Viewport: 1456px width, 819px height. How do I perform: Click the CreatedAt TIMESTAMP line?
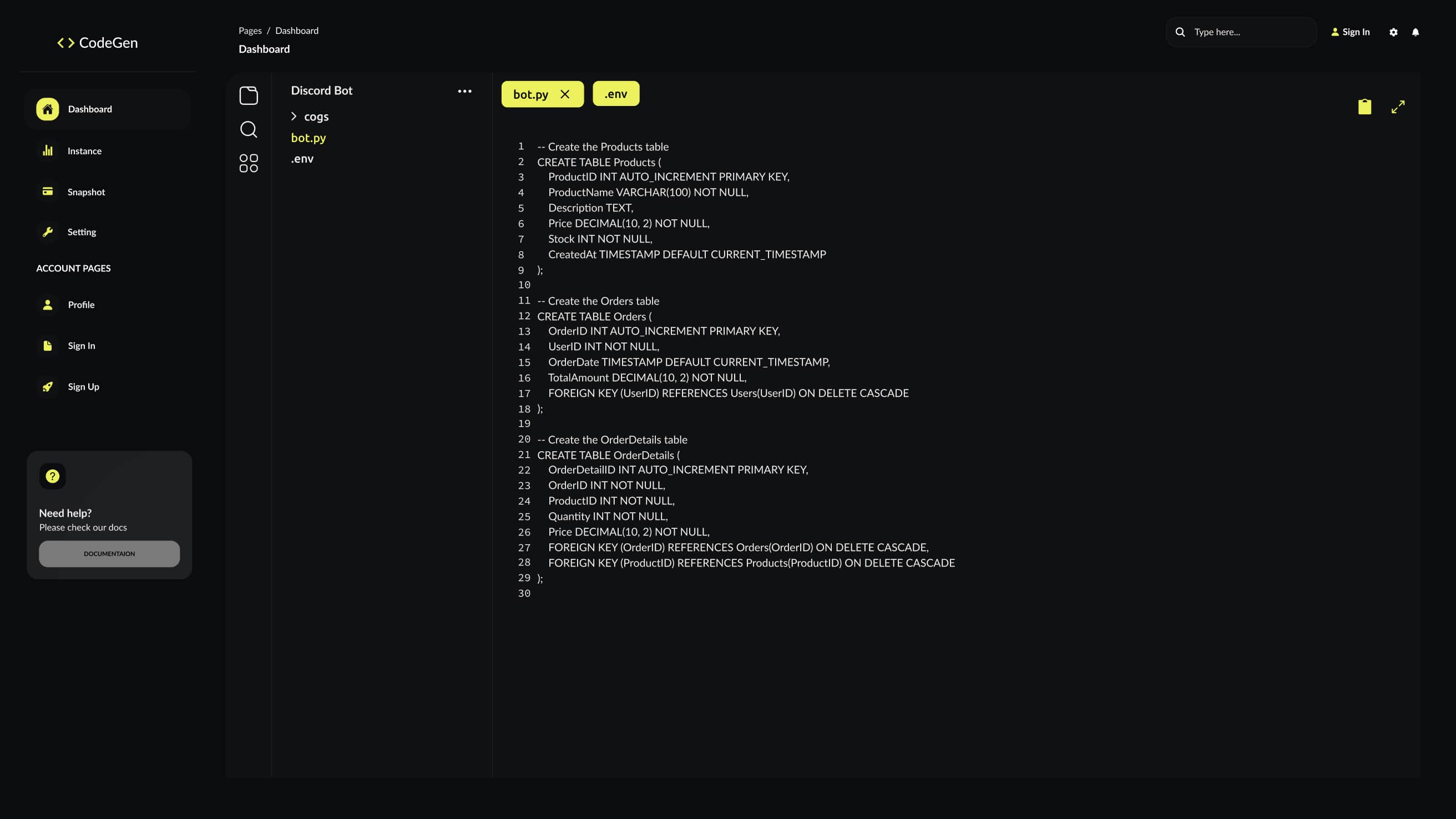687,255
